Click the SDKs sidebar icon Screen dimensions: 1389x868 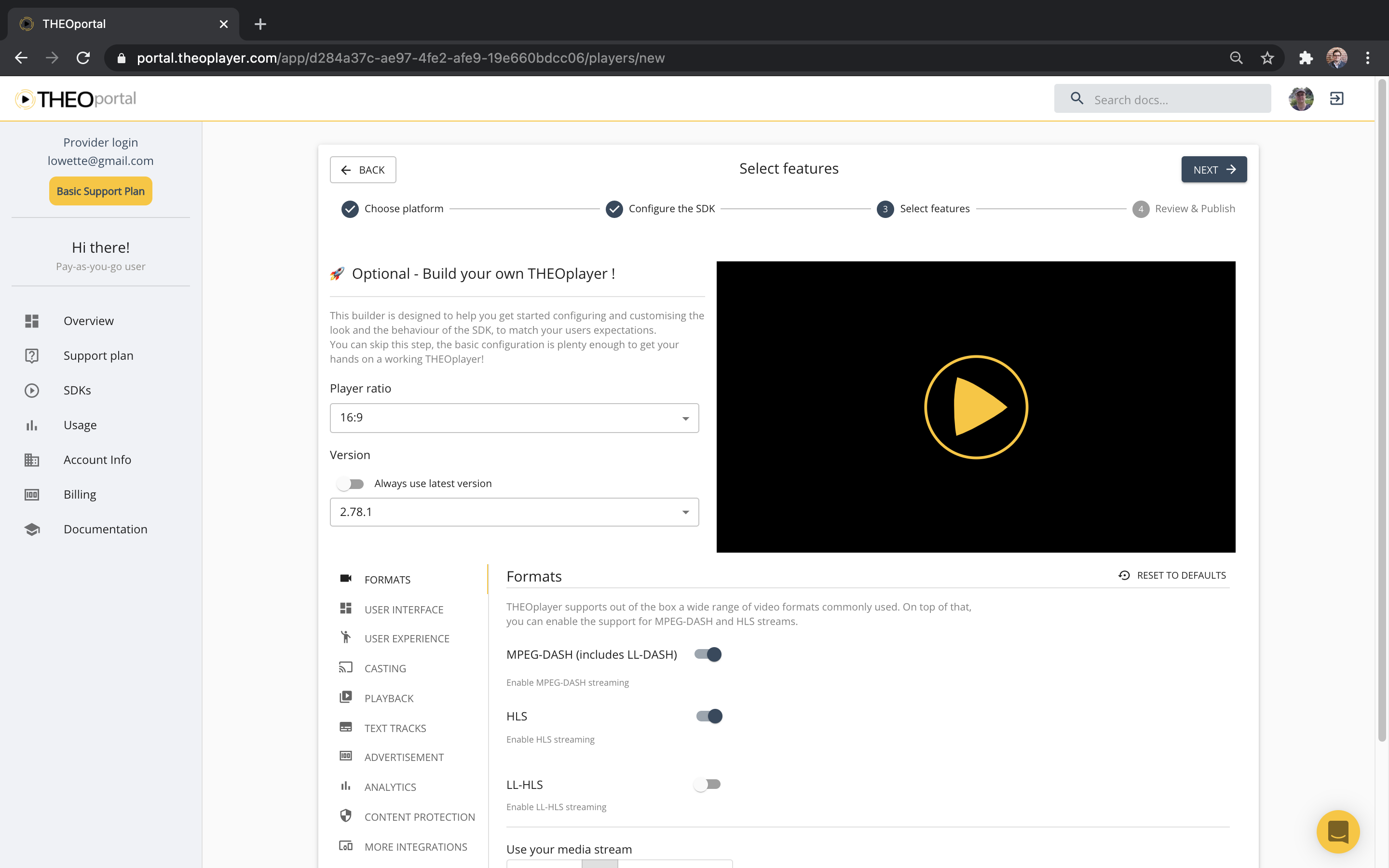(31, 390)
